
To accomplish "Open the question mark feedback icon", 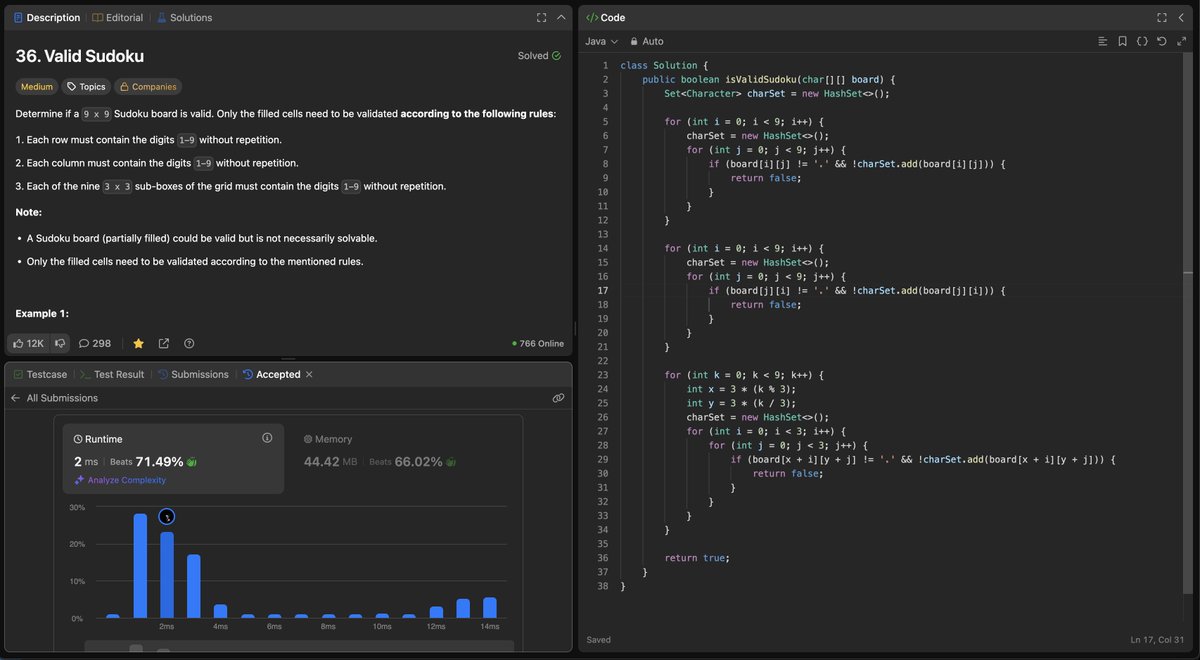I will (x=188, y=343).
